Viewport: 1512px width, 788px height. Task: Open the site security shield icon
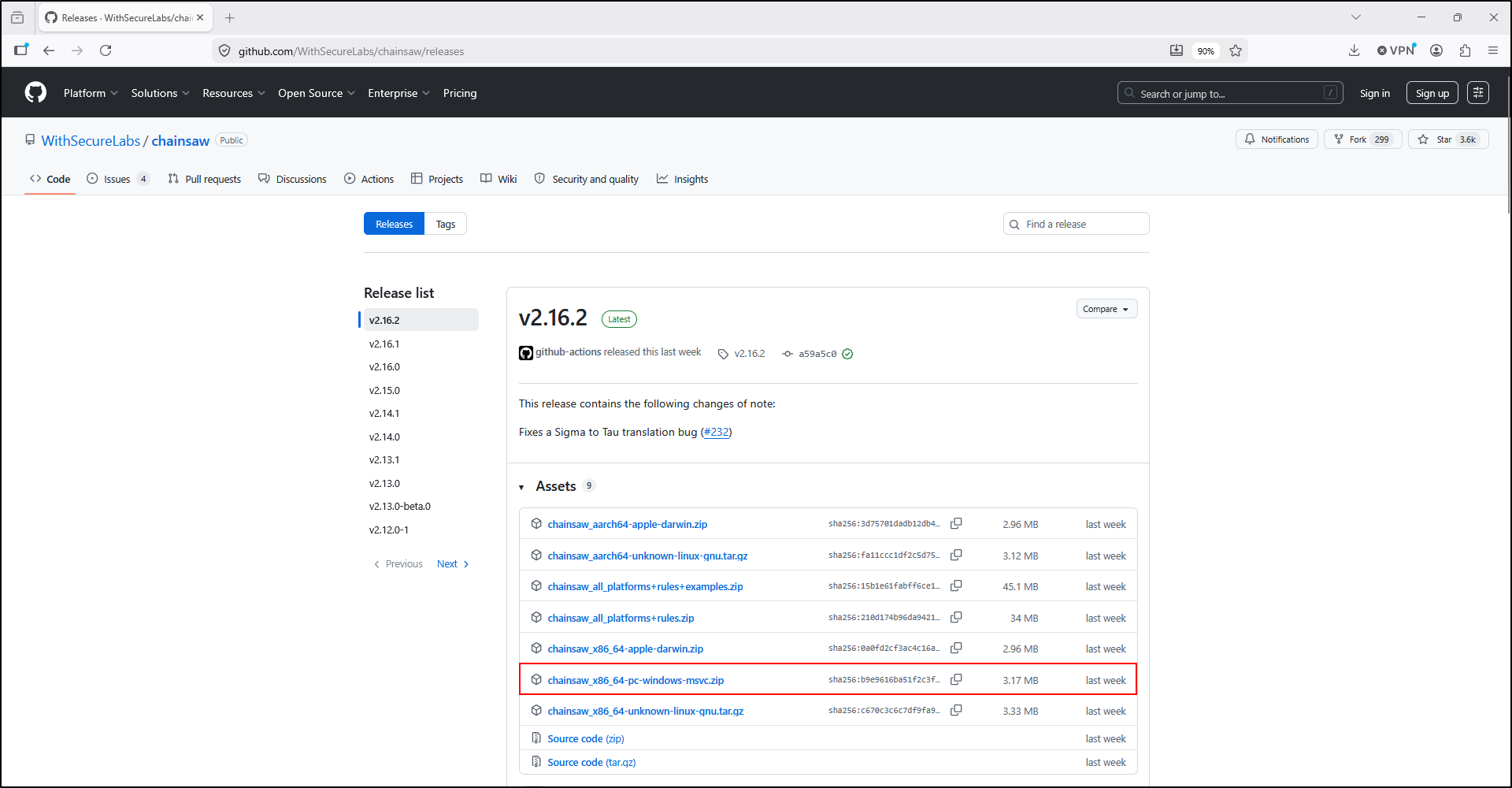click(224, 51)
